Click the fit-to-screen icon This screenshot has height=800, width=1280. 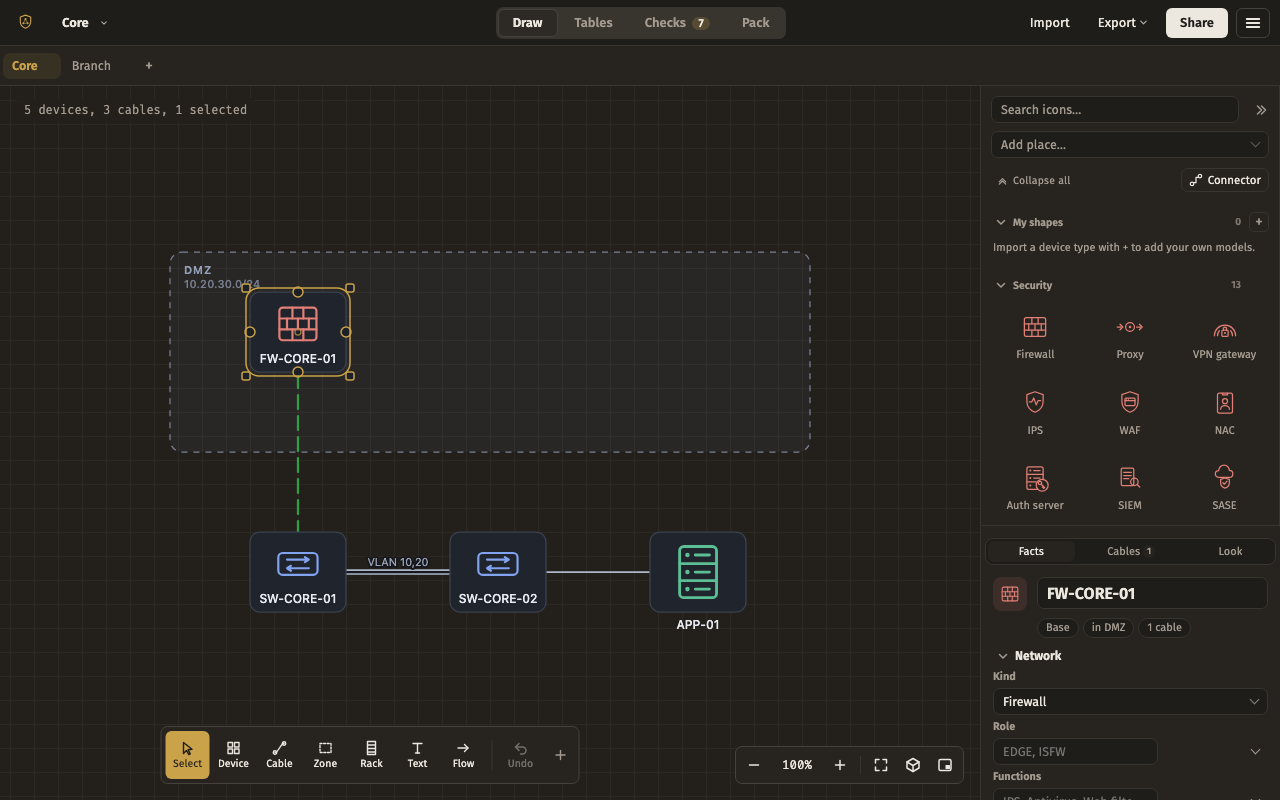pos(881,765)
